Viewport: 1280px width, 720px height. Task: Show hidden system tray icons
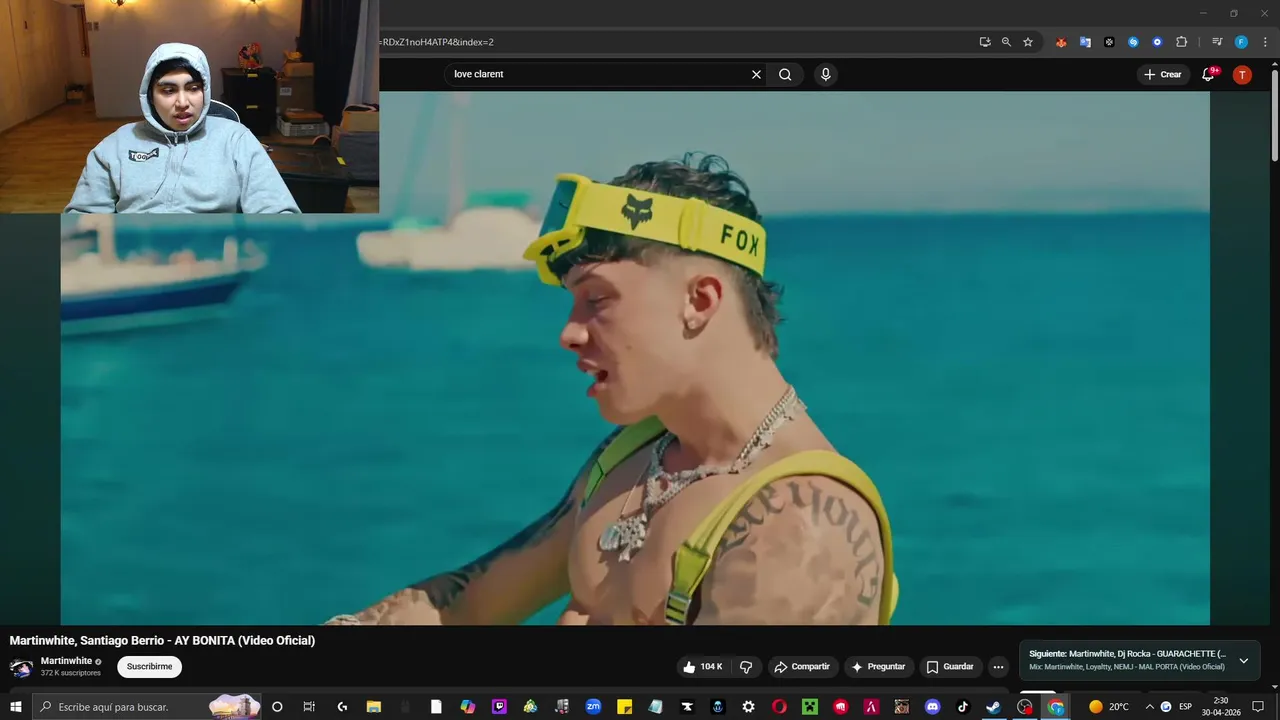tap(1149, 707)
